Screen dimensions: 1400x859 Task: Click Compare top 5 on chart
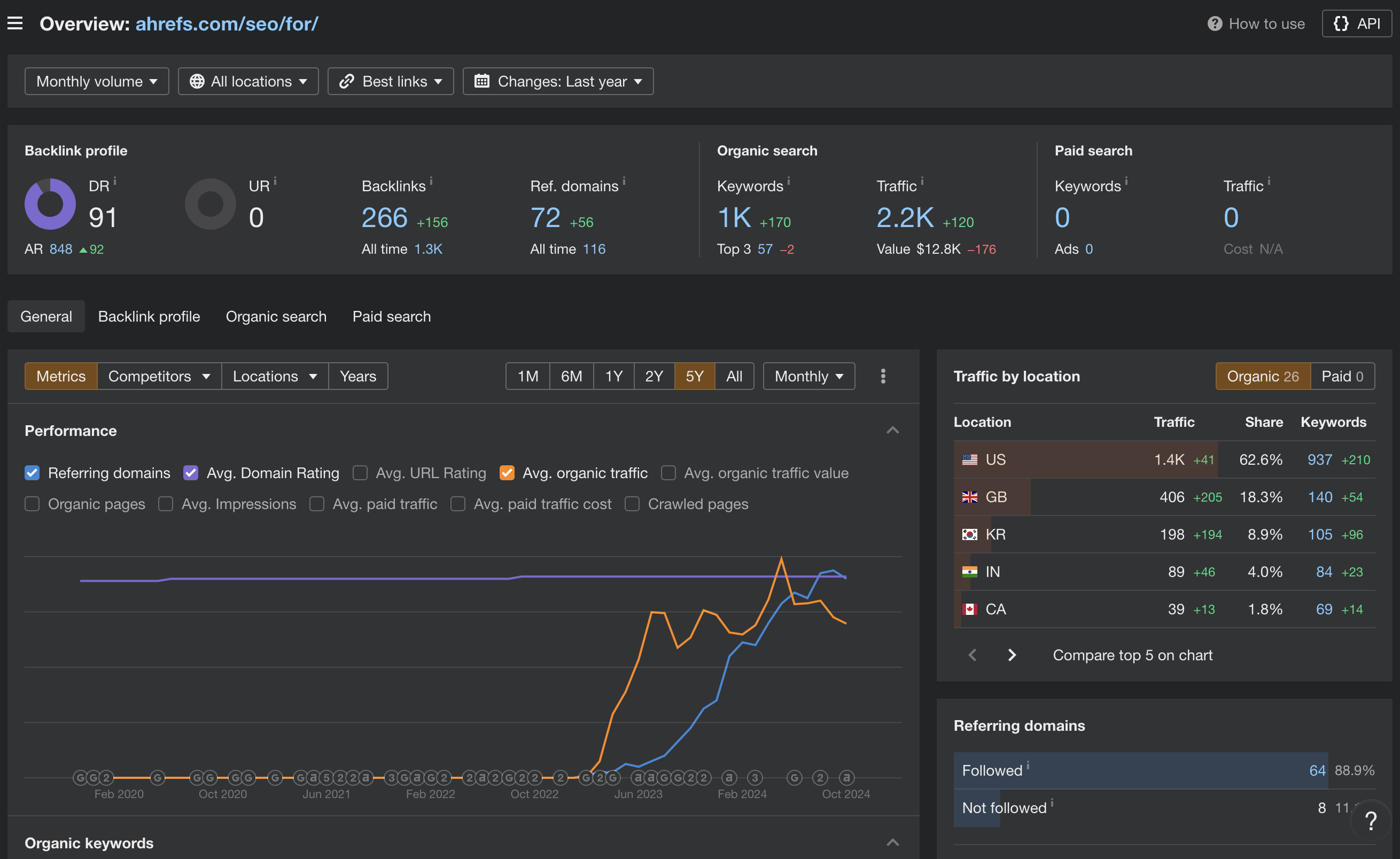1132,655
